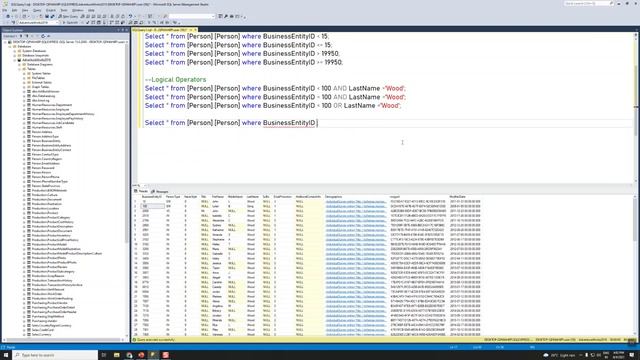Select the HumanResources.Shift table
This screenshot has height=360, width=640.
pyautogui.click(x=47, y=127)
